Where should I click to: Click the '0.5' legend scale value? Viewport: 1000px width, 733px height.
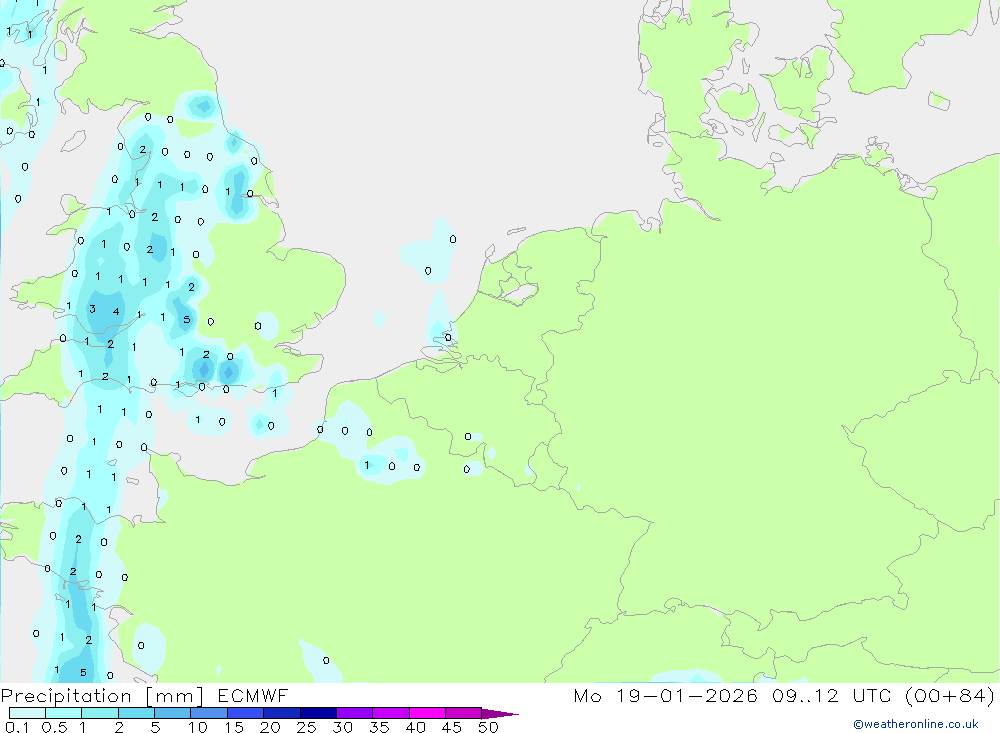54,727
